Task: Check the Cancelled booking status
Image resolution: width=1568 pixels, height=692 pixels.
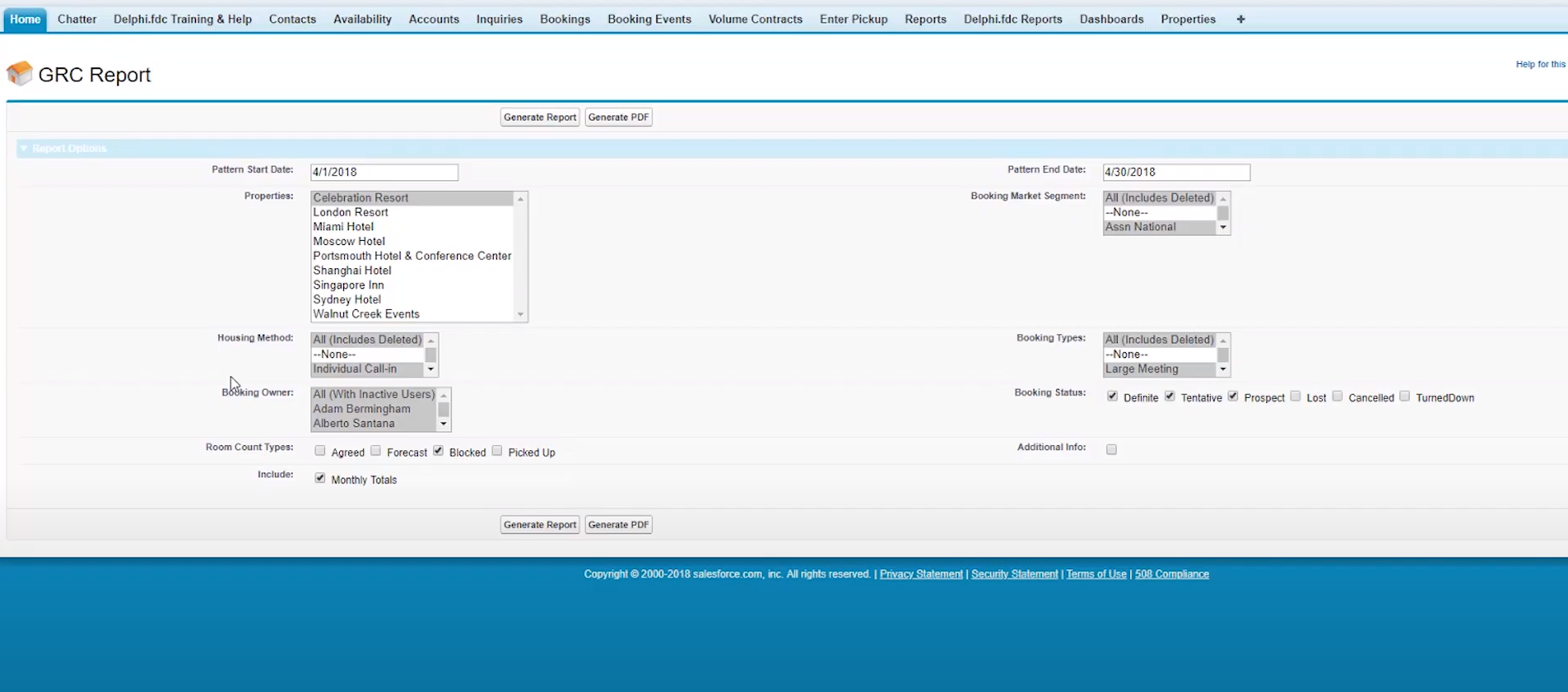Action: click(1337, 396)
